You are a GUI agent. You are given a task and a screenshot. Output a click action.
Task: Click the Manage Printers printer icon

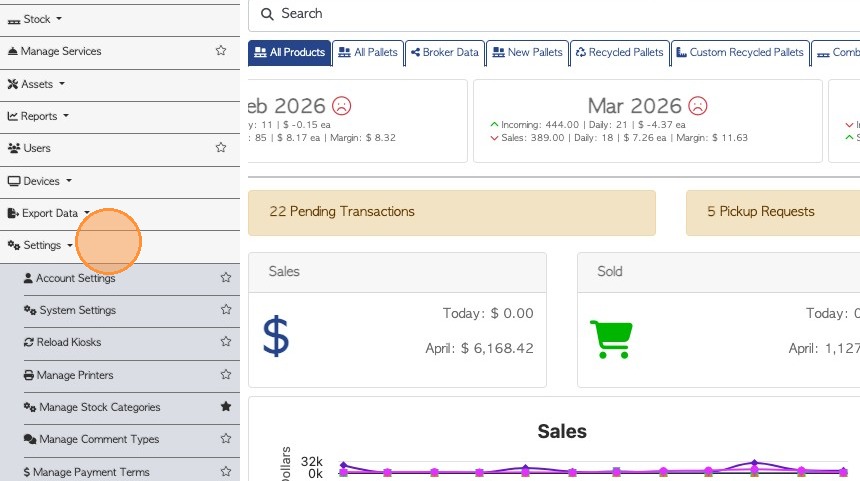pyautogui.click(x=29, y=375)
